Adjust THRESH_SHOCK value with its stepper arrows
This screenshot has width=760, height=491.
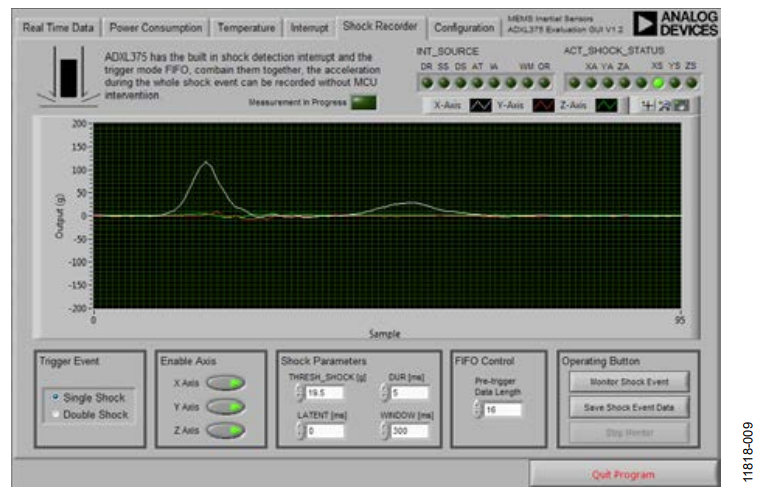tap(300, 392)
